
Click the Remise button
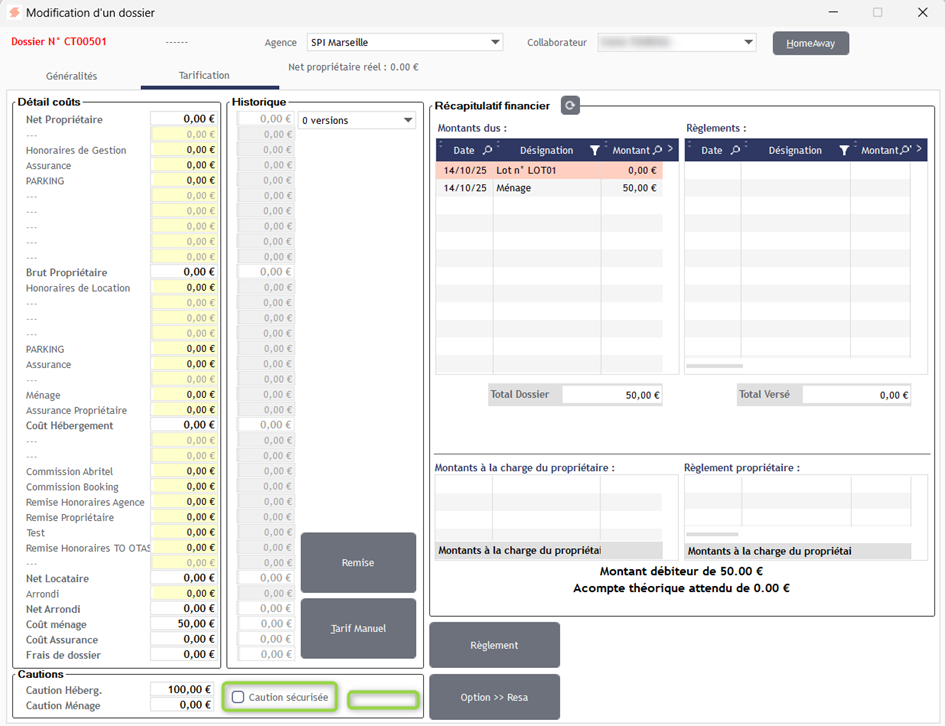[x=358, y=562]
